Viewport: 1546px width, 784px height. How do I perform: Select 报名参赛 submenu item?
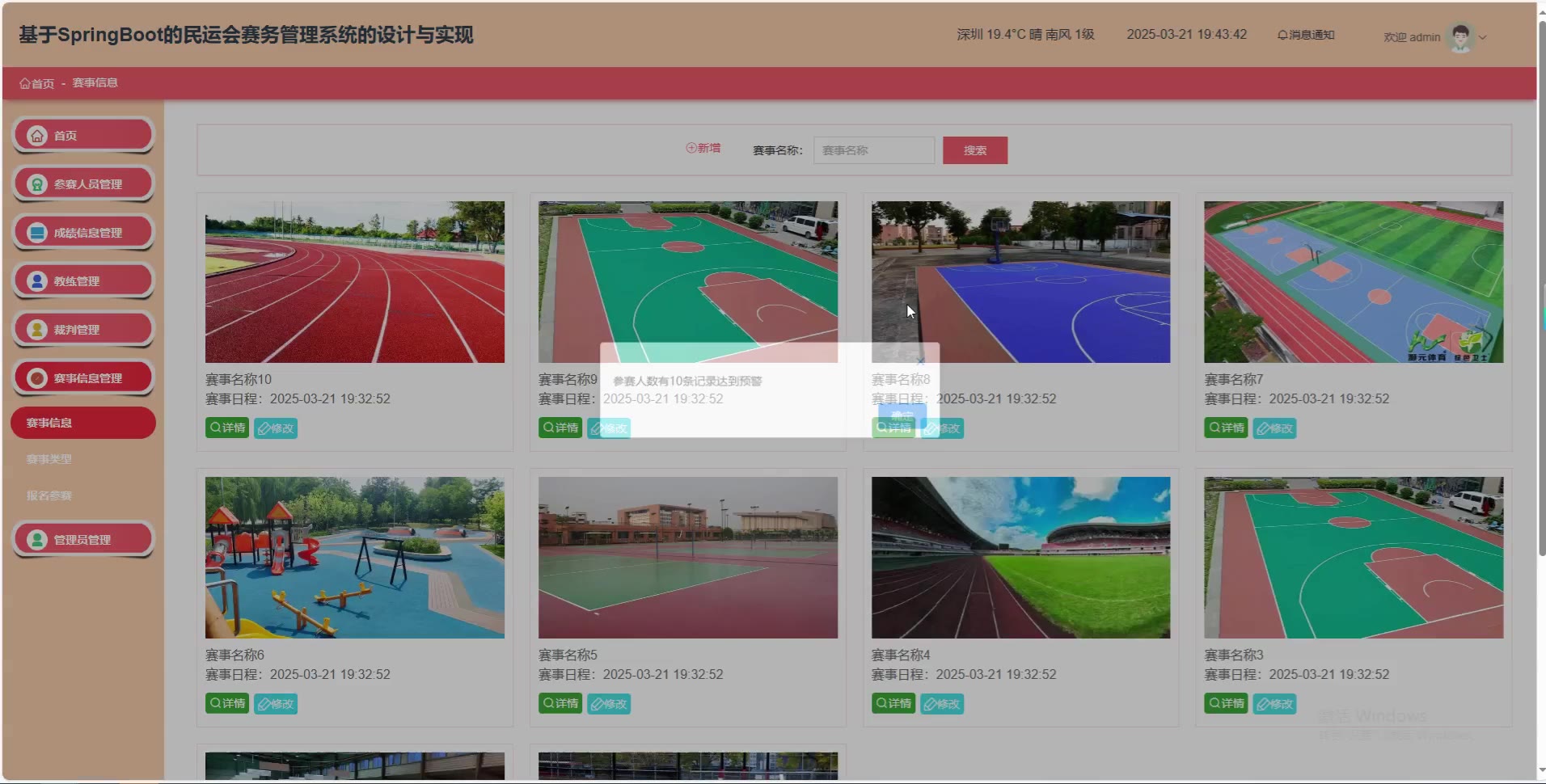(49, 495)
